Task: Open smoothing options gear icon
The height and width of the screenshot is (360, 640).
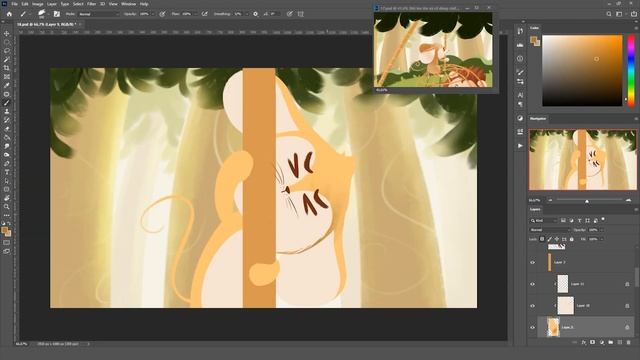Action: coord(256,14)
